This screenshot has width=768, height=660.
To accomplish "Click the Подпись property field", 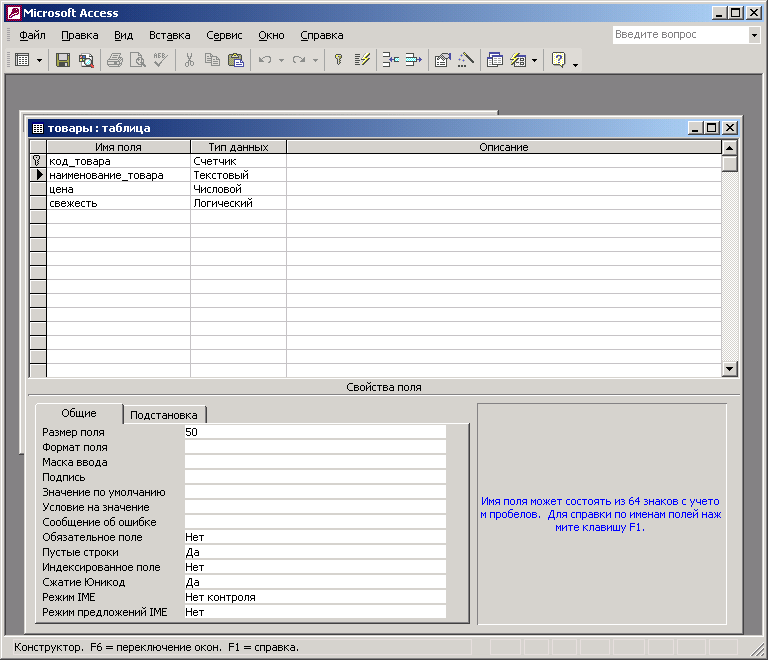I will 315,477.
